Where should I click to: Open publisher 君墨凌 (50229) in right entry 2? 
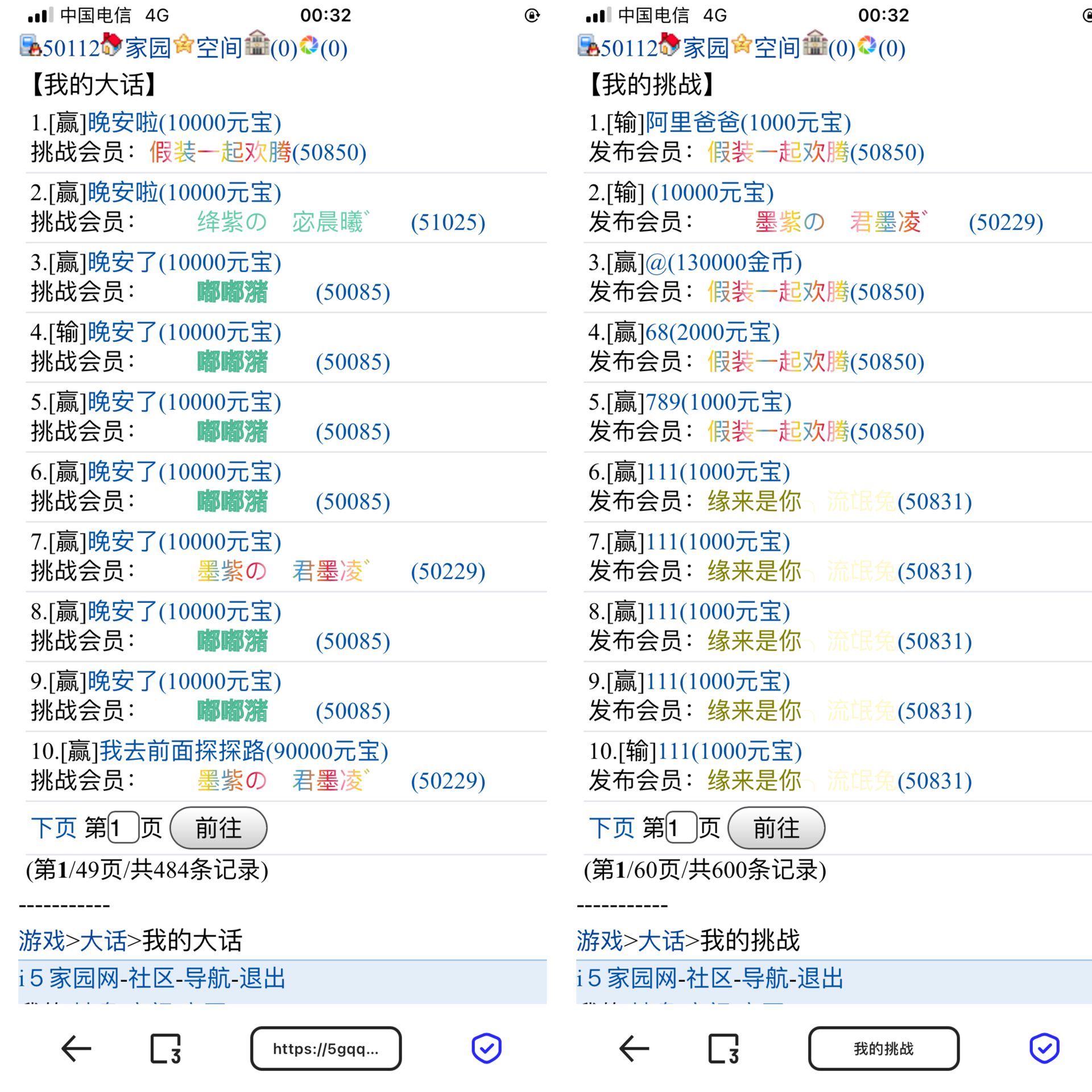pyautogui.click(x=899, y=222)
